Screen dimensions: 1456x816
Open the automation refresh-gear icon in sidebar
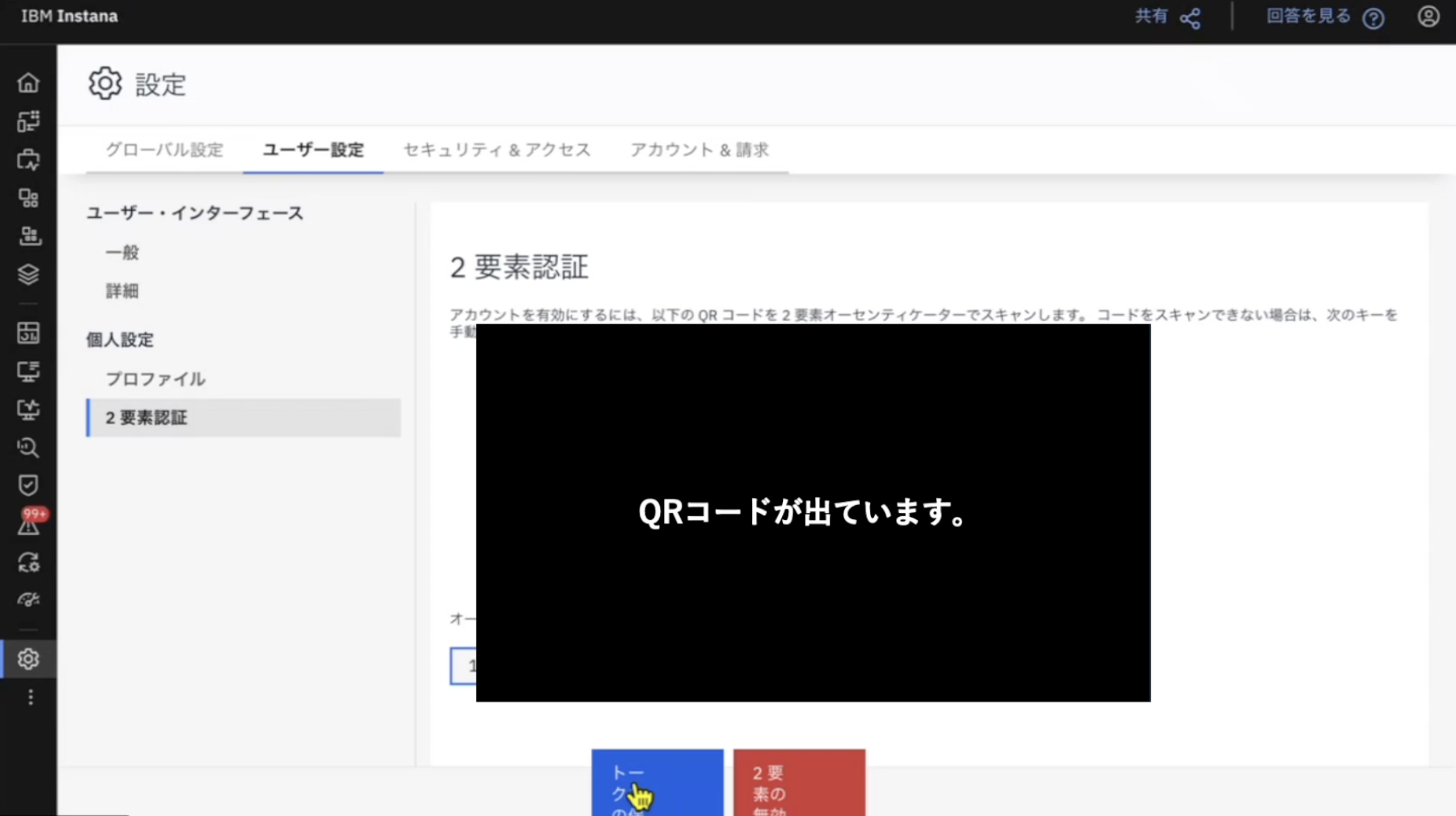(28, 563)
